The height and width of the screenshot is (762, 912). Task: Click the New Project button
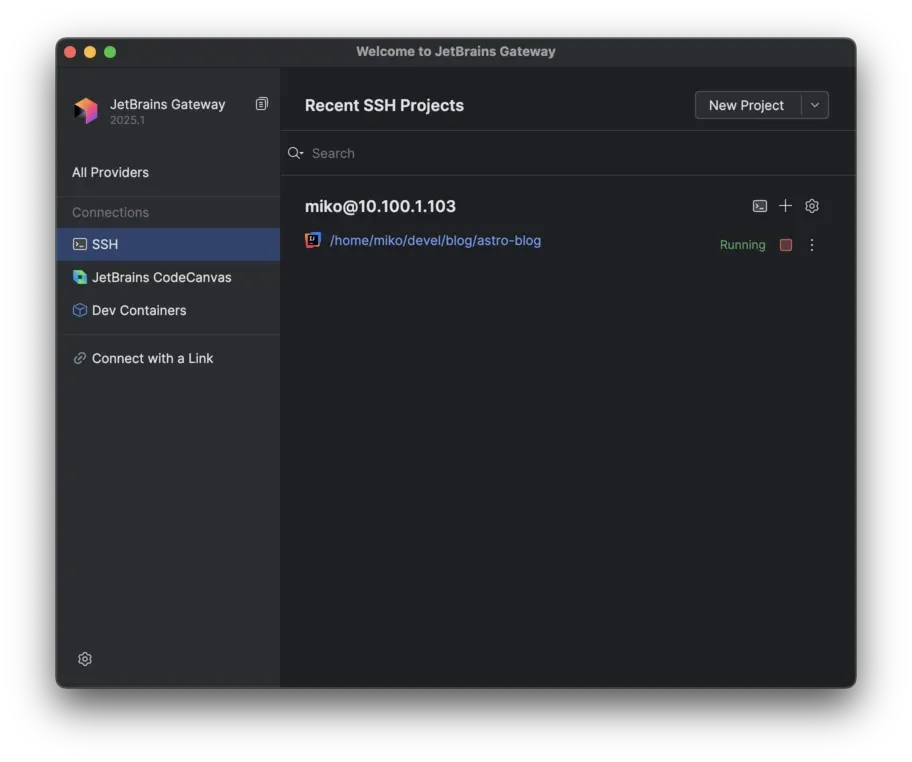coord(746,105)
